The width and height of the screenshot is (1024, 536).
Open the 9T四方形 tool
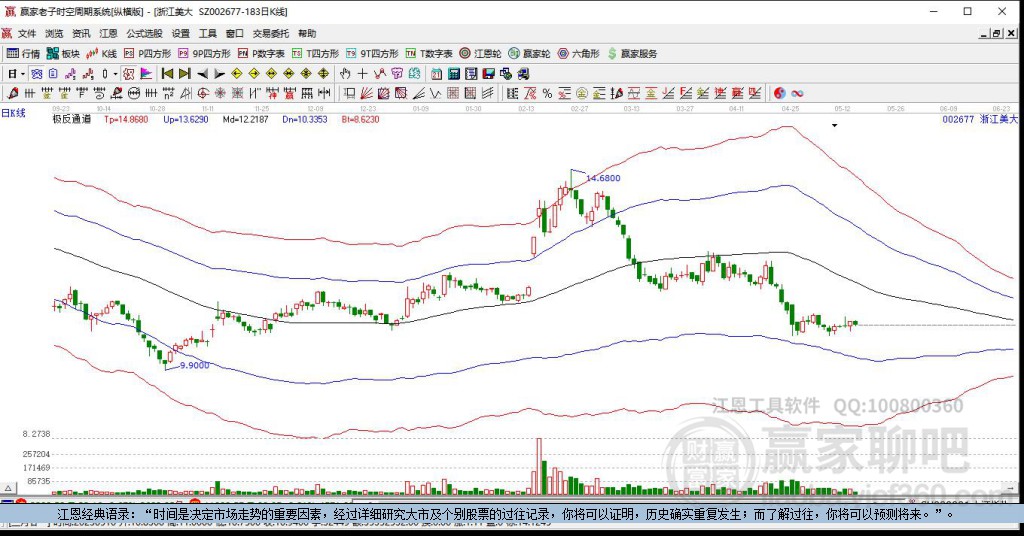(372, 54)
